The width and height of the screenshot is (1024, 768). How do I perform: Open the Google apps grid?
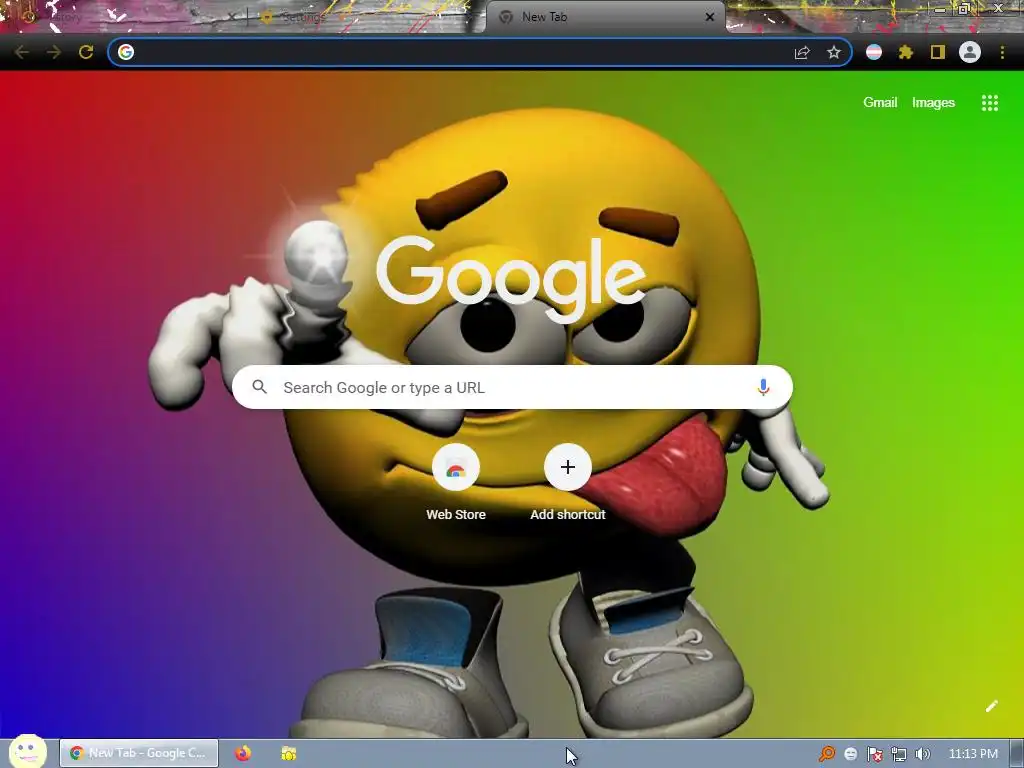(x=989, y=103)
